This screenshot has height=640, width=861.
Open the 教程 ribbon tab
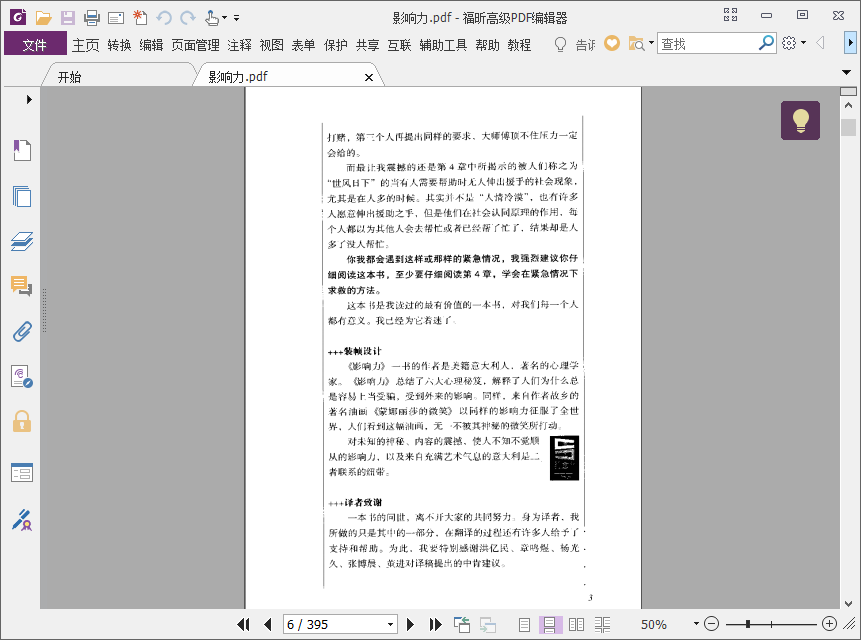click(519, 44)
